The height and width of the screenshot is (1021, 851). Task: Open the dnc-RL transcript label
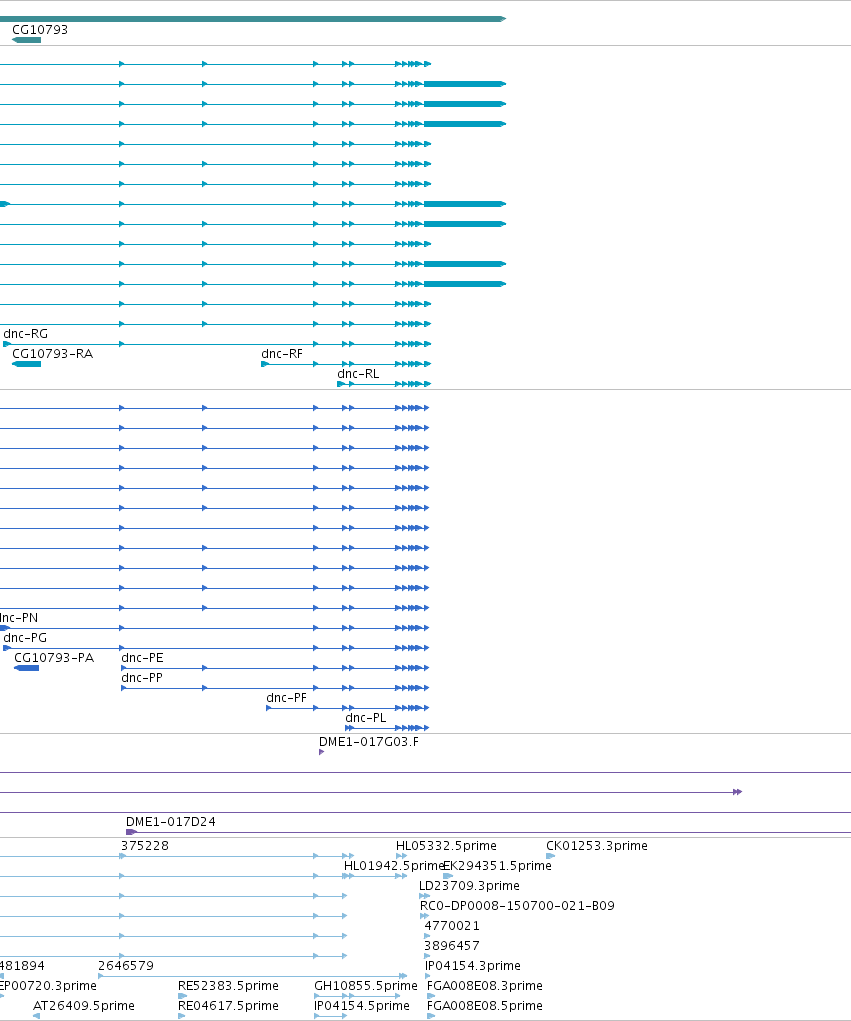(358, 374)
